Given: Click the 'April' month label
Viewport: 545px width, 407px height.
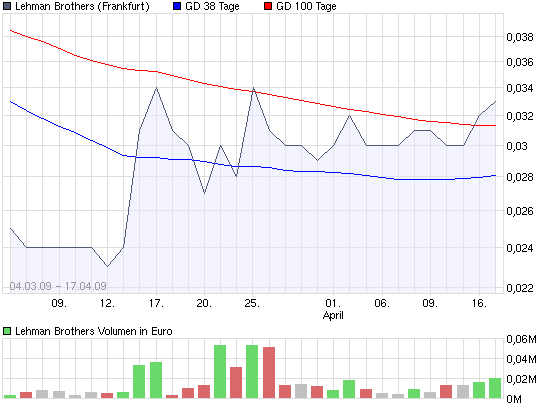Looking at the screenshot, I should tap(333, 316).
